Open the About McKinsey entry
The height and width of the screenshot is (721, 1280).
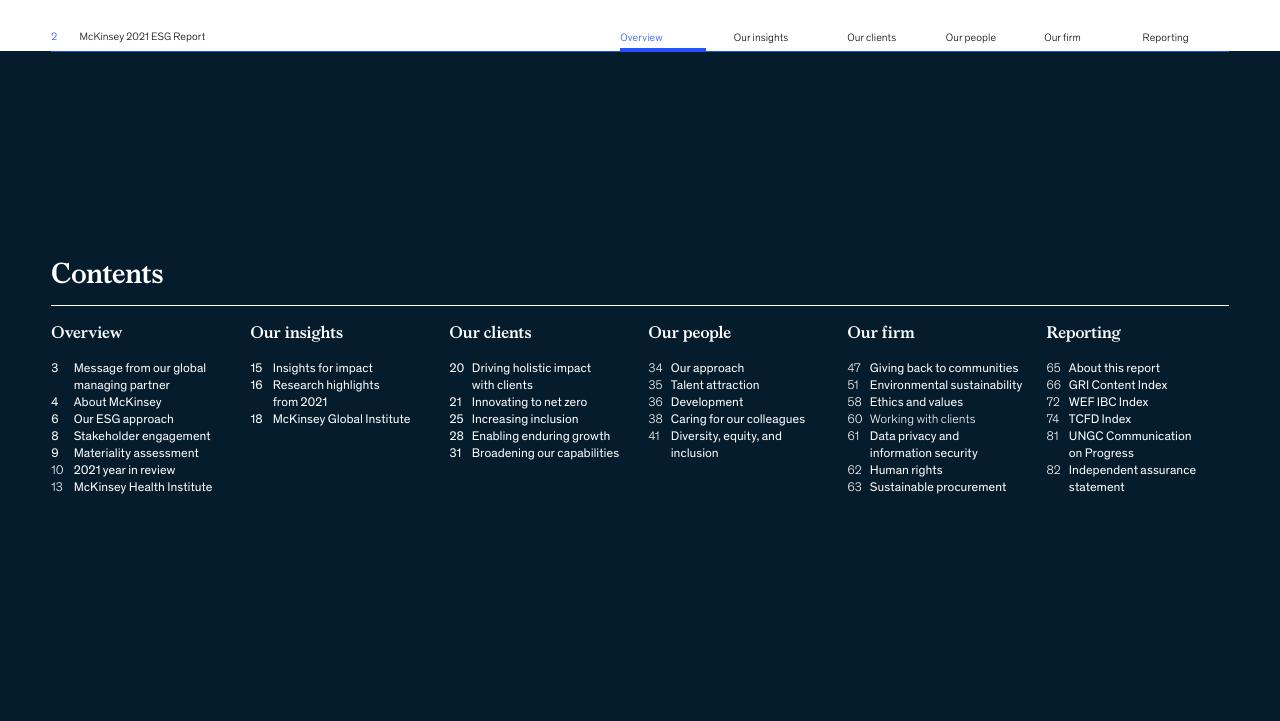coord(117,402)
